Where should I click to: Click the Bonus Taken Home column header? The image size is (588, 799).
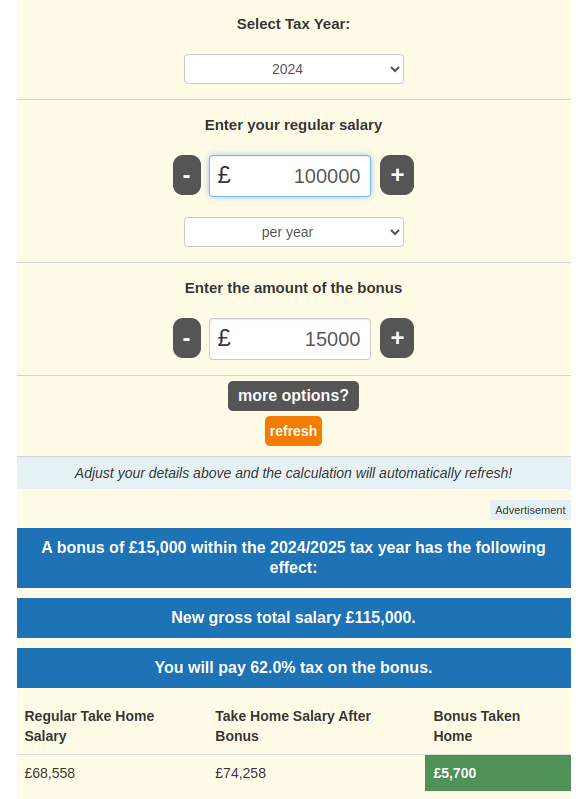[477, 726]
